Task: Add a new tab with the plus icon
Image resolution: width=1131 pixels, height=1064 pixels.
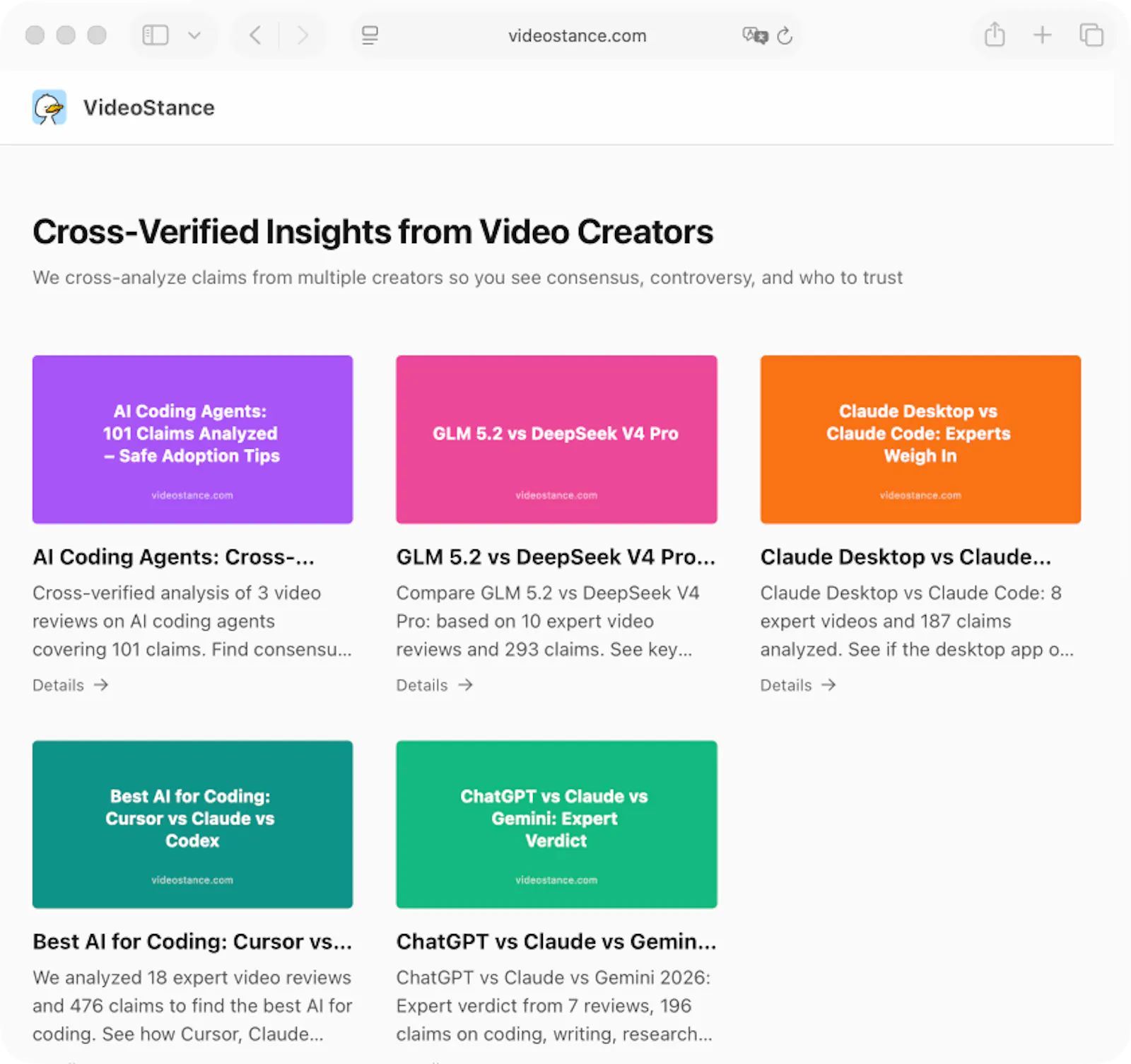Action: coord(1043,35)
